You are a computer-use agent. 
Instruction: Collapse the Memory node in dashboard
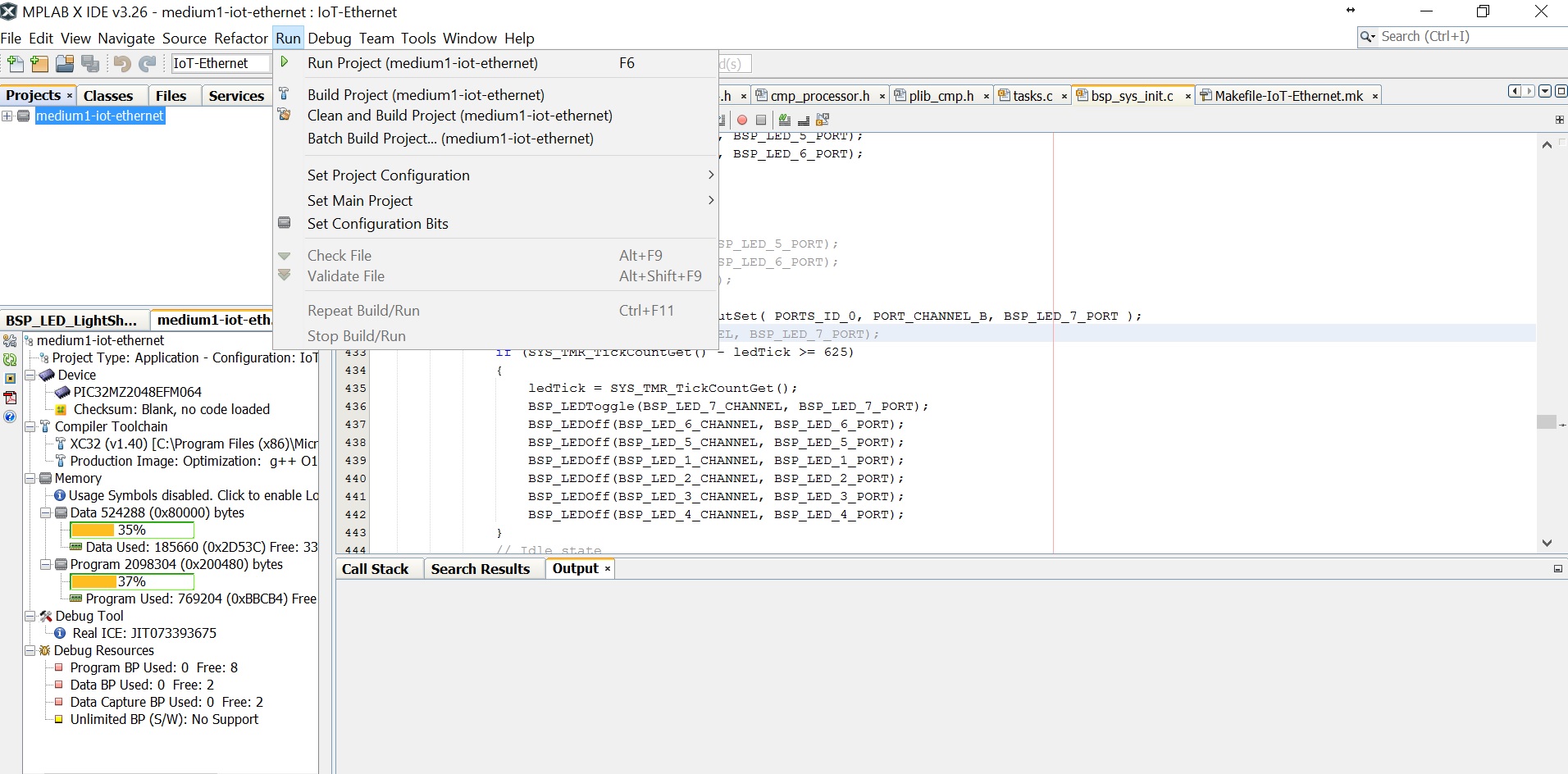coord(30,479)
